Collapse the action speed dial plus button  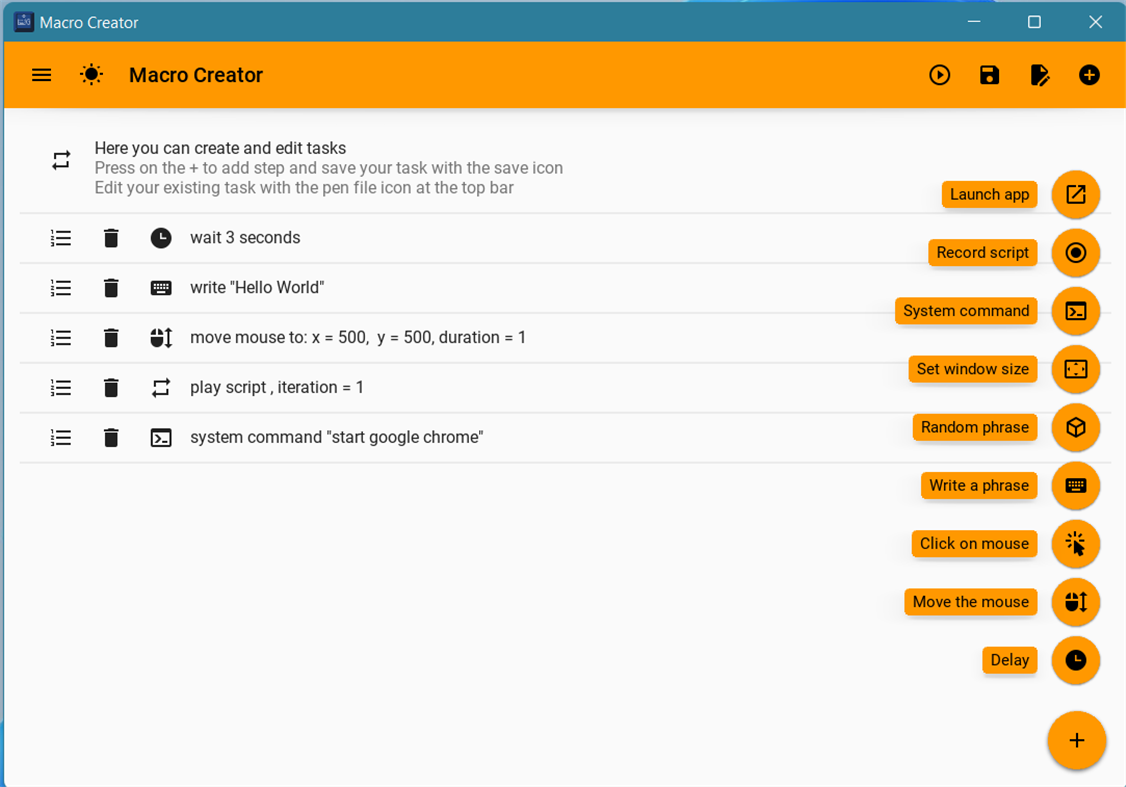coord(1076,740)
